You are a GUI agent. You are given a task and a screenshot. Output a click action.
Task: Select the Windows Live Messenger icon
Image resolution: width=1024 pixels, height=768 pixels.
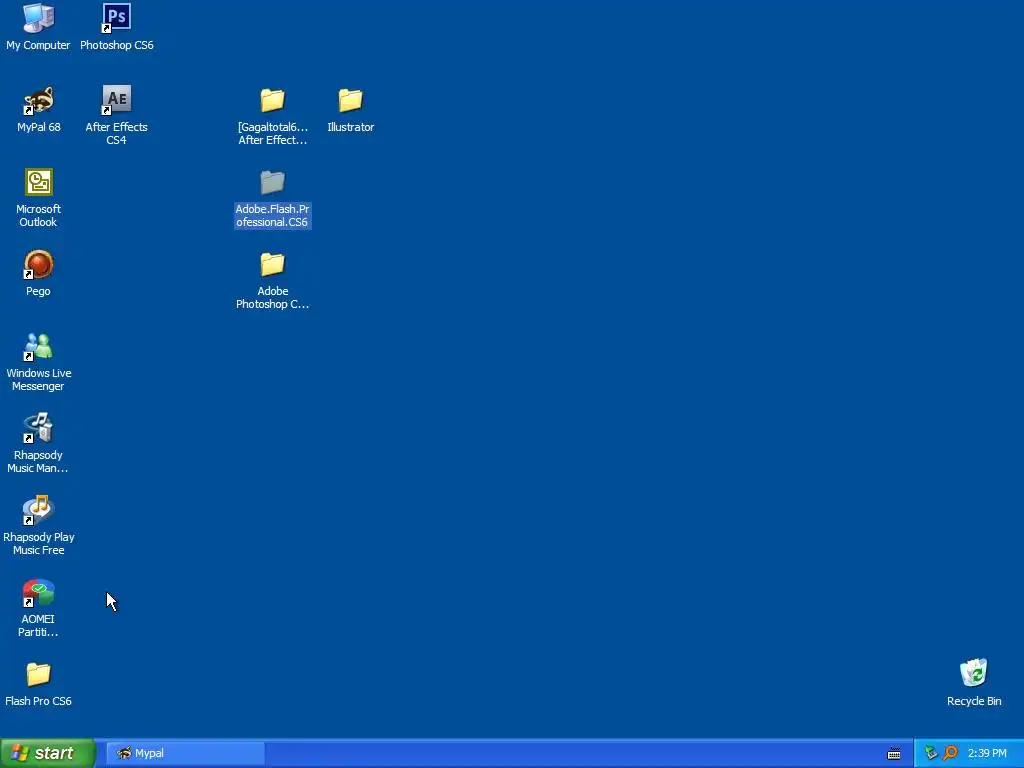tap(39, 347)
